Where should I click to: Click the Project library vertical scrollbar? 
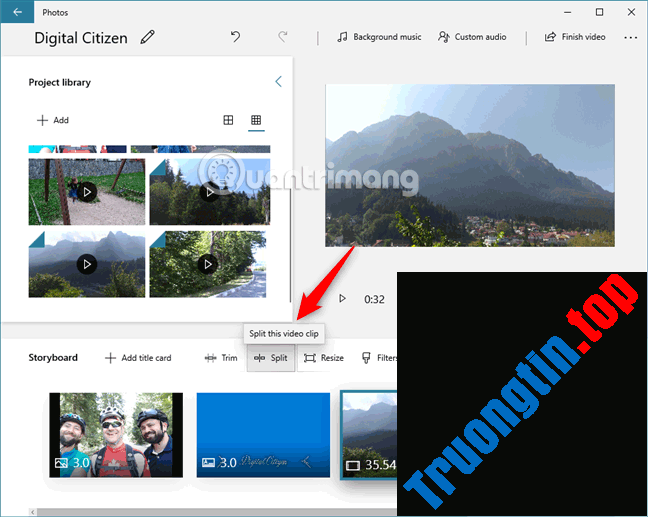291,245
